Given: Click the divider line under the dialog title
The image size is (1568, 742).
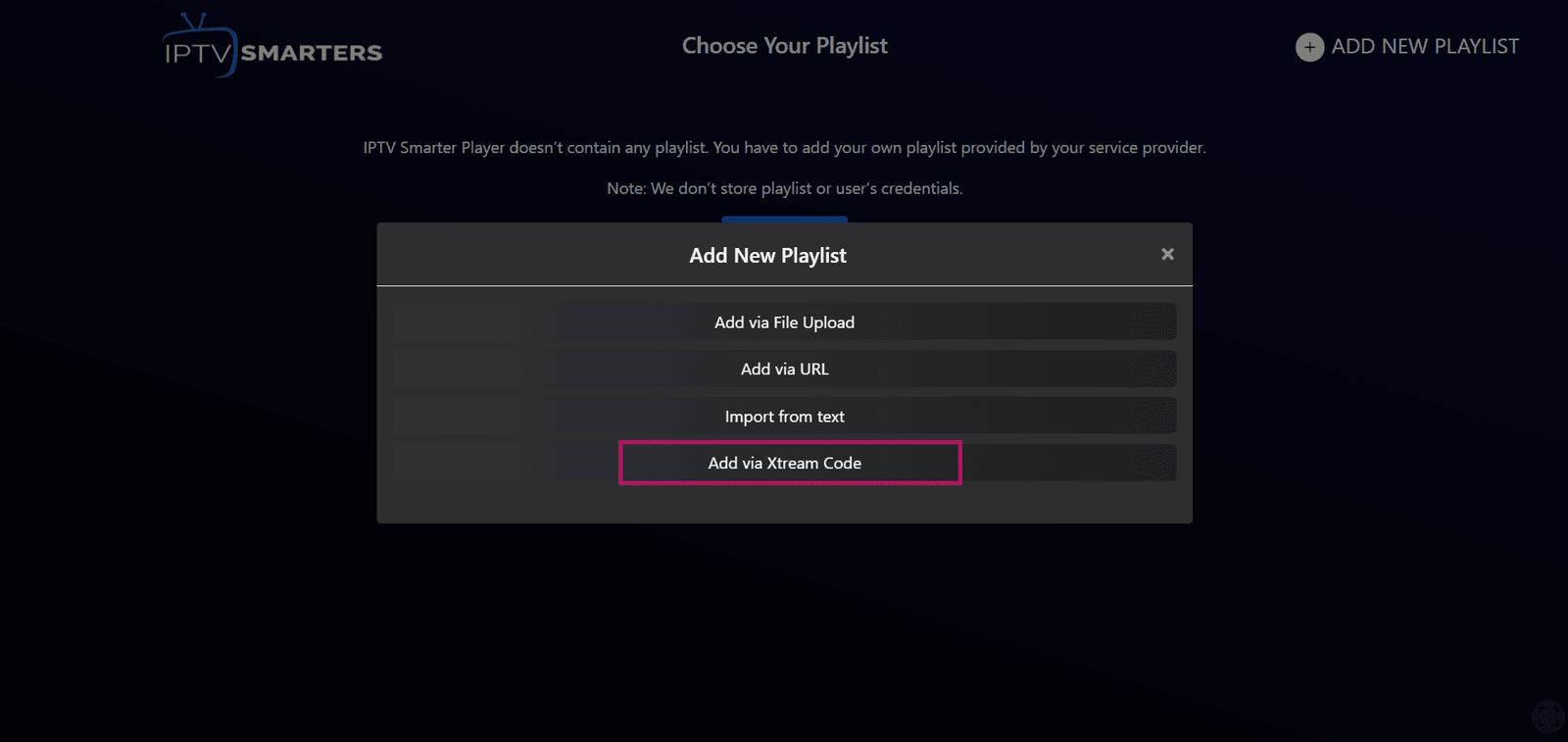Looking at the screenshot, I should pyautogui.click(x=784, y=286).
